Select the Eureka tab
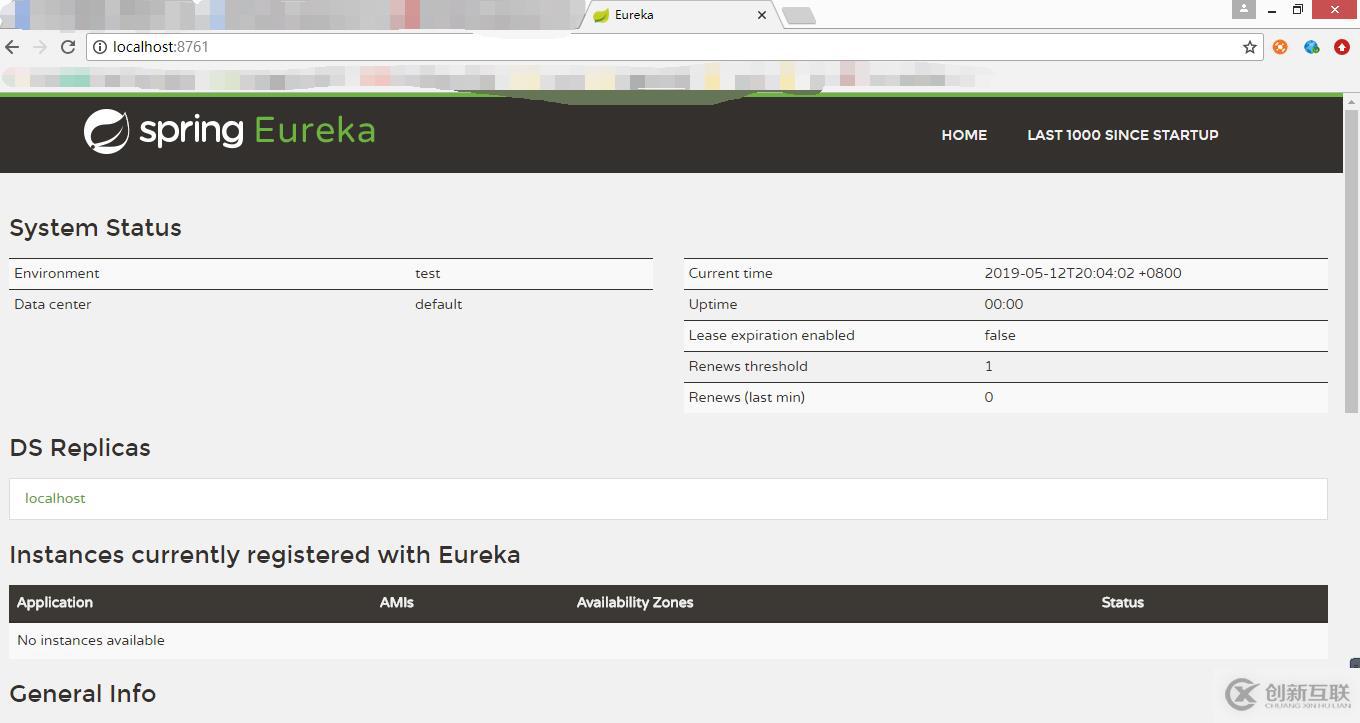The image size is (1360, 723). (680, 15)
